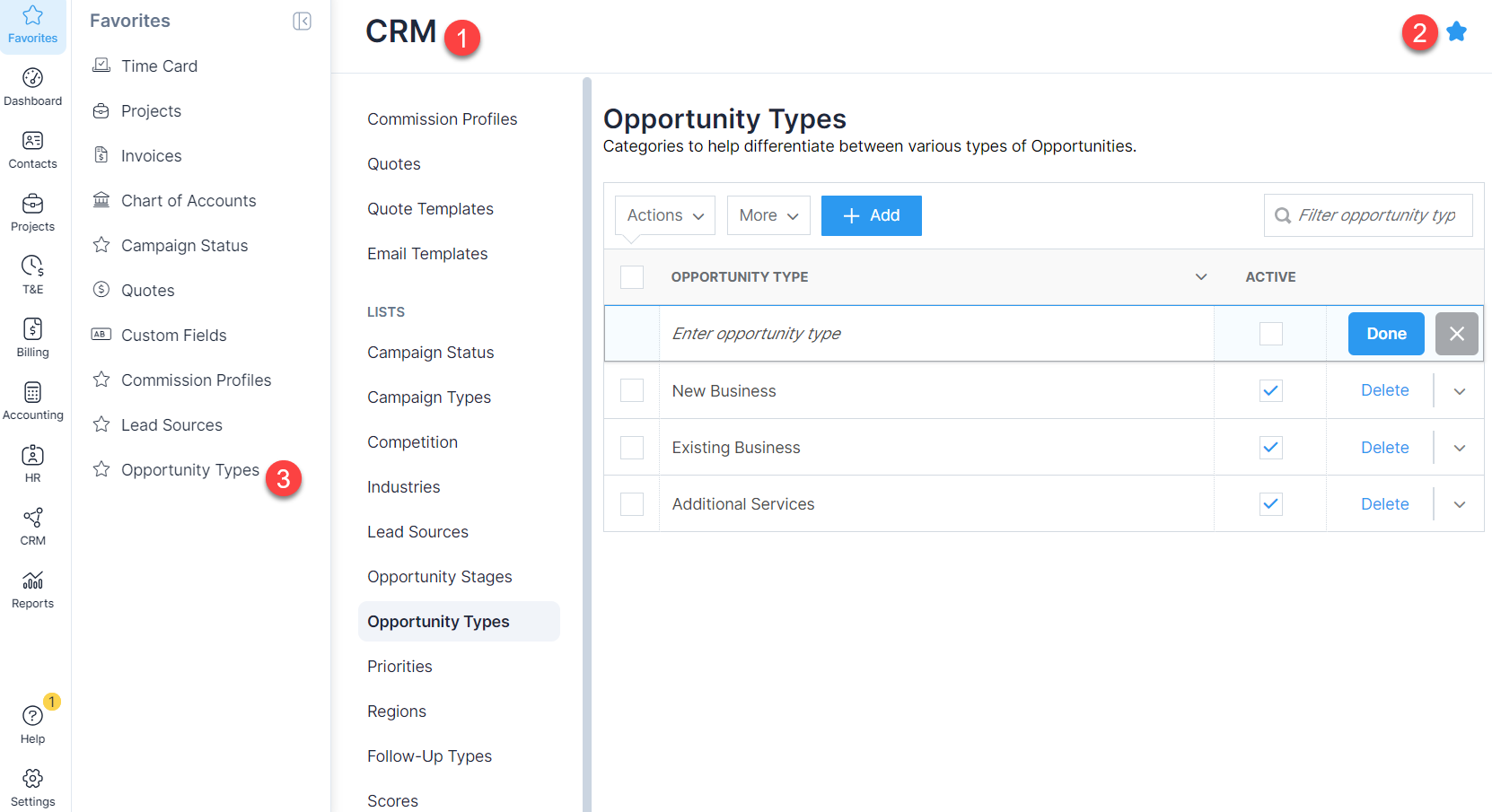Click the blue favorite star for this page
This screenshot has height=812, width=1492.
click(x=1457, y=31)
